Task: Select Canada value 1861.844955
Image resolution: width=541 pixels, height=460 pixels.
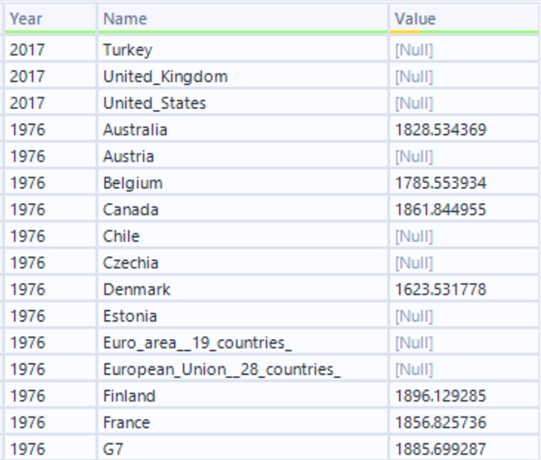Action: tap(464, 209)
